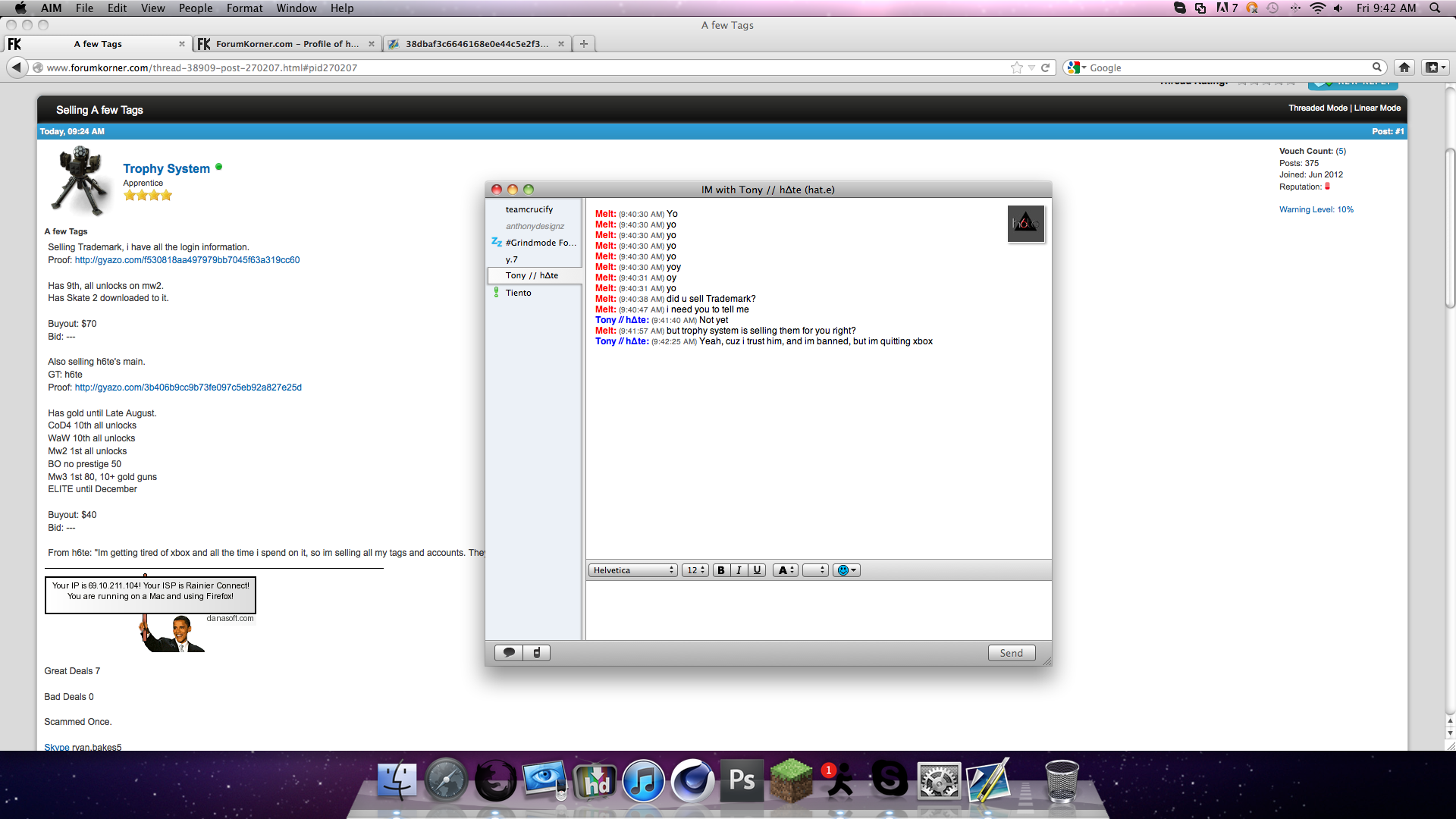Toggle italic formatting in the IM toolbar
1456x819 pixels.
(739, 570)
